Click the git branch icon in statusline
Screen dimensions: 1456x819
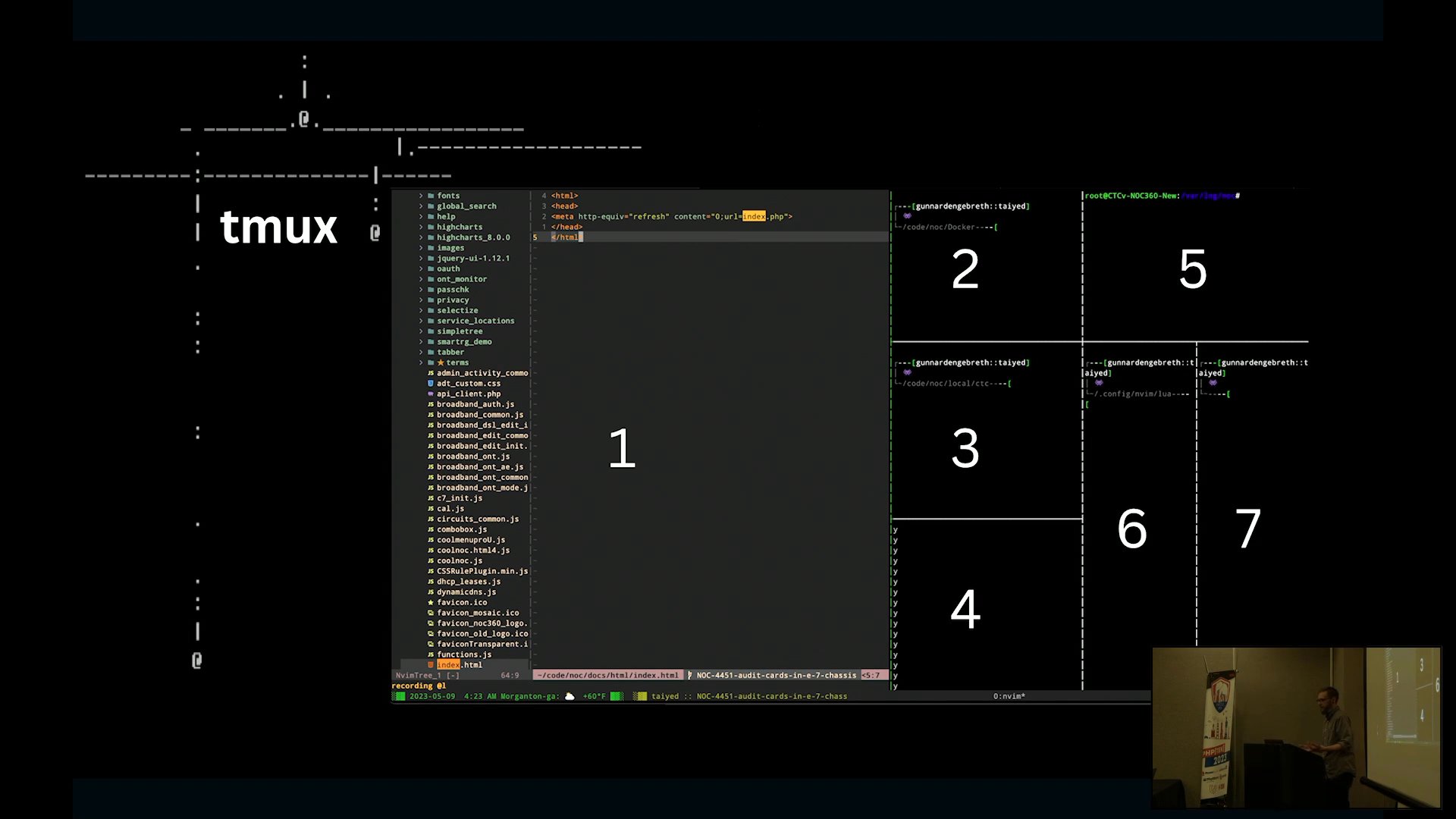point(690,676)
